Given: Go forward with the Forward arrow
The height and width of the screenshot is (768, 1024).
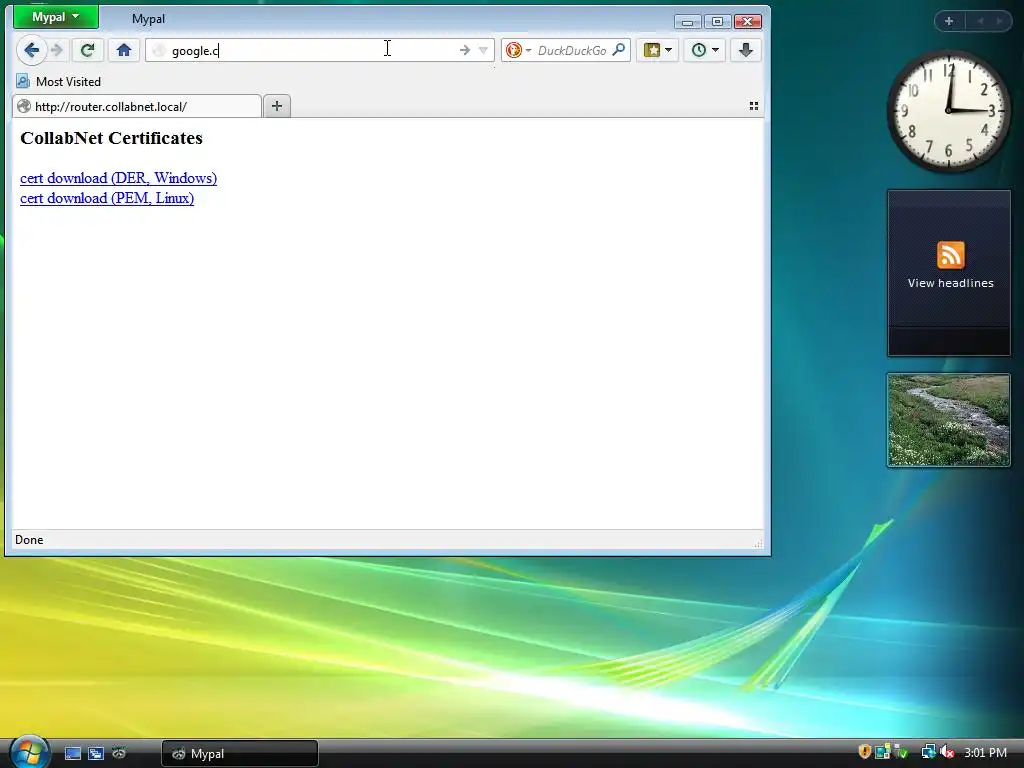Looking at the screenshot, I should coord(57,50).
